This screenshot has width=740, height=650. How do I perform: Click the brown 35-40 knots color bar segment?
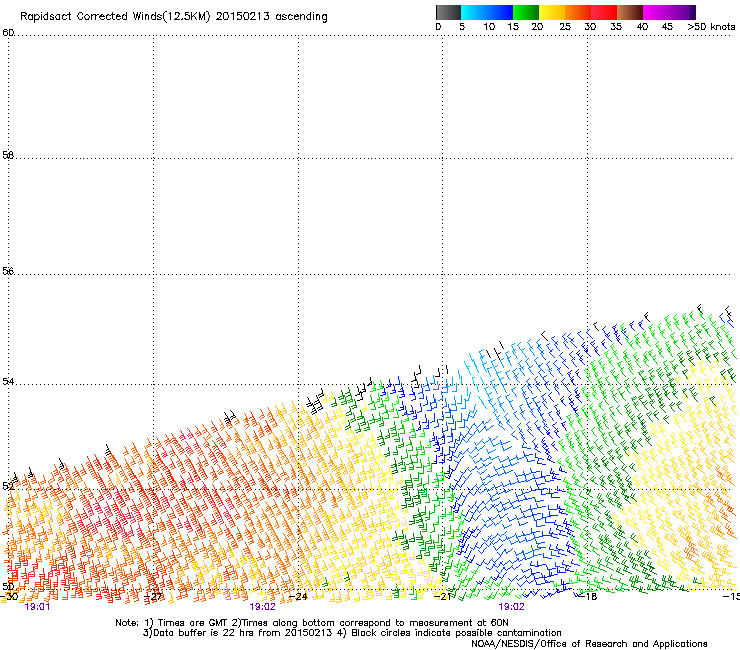tap(630, 12)
